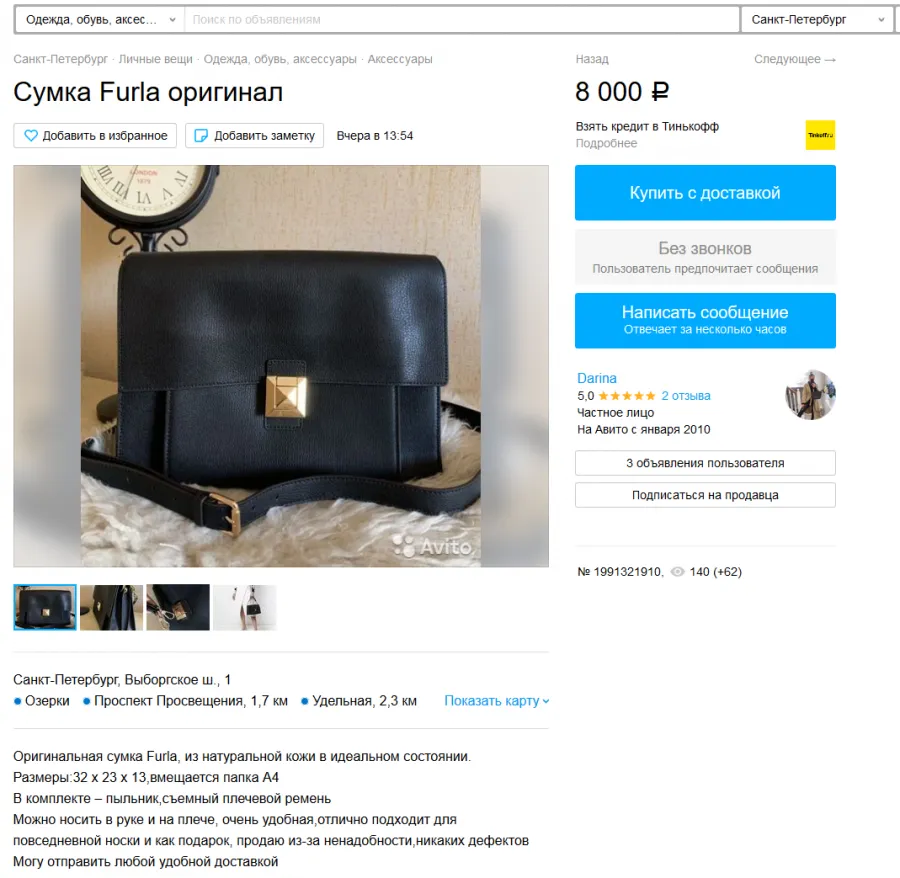Focus the Поиск по объявлениям search field
900x878 pixels.
coord(462,20)
